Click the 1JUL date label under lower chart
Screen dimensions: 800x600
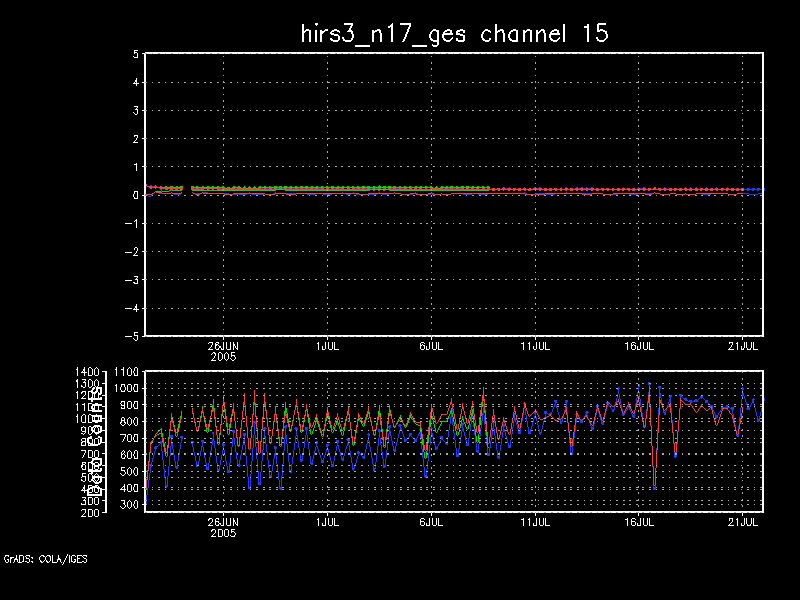click(327, 521)
